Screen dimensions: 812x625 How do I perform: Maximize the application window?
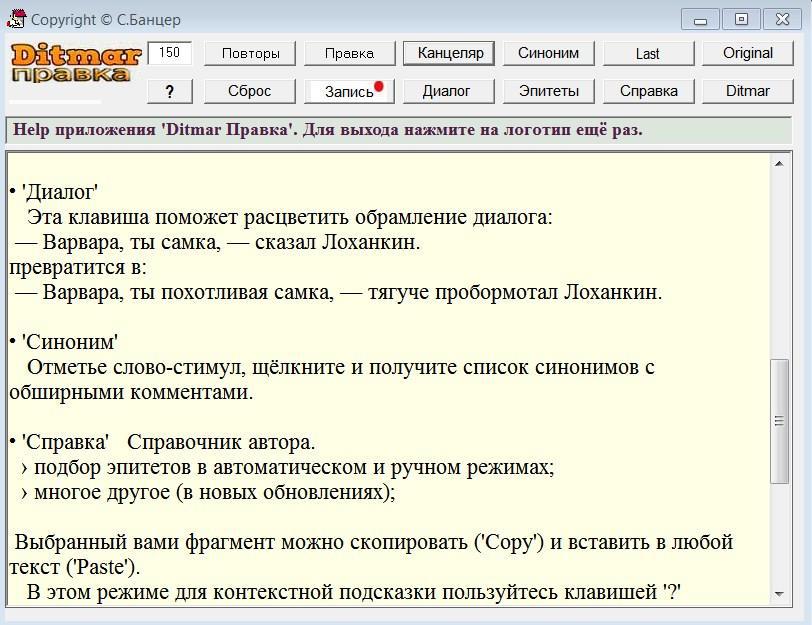[741, 19]
